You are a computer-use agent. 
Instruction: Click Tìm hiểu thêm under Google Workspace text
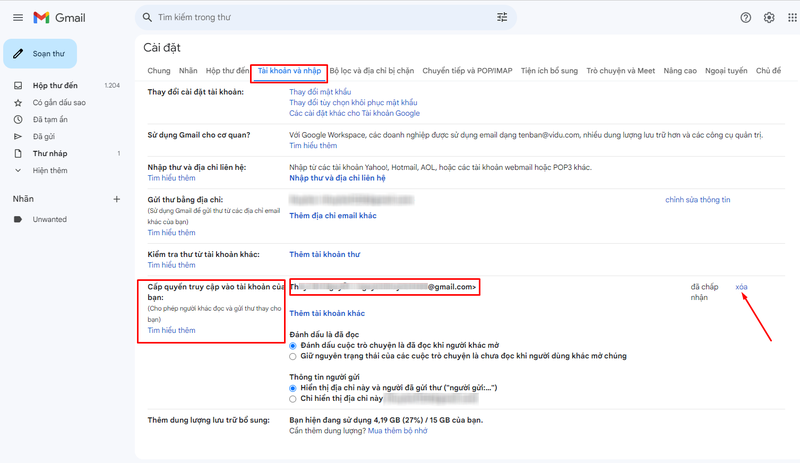click(313, 145)
